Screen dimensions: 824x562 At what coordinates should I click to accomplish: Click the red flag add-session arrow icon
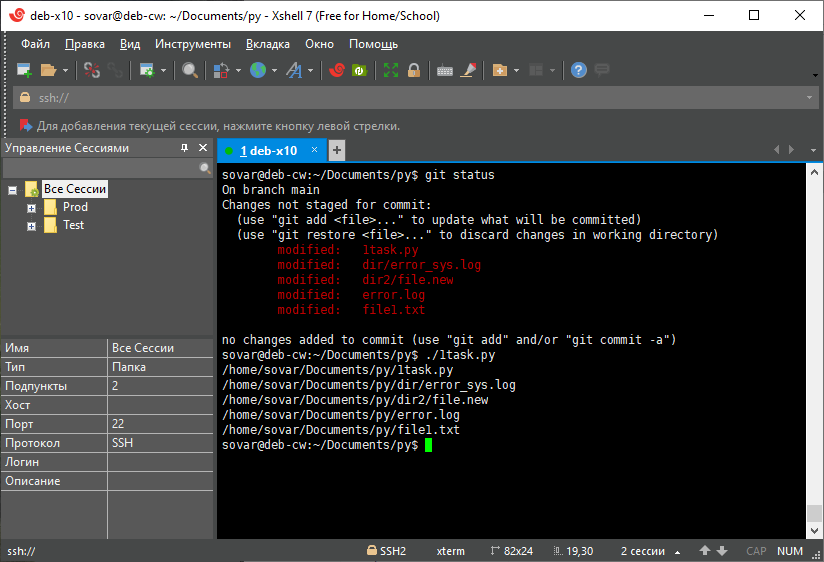(x=26, y=126)
